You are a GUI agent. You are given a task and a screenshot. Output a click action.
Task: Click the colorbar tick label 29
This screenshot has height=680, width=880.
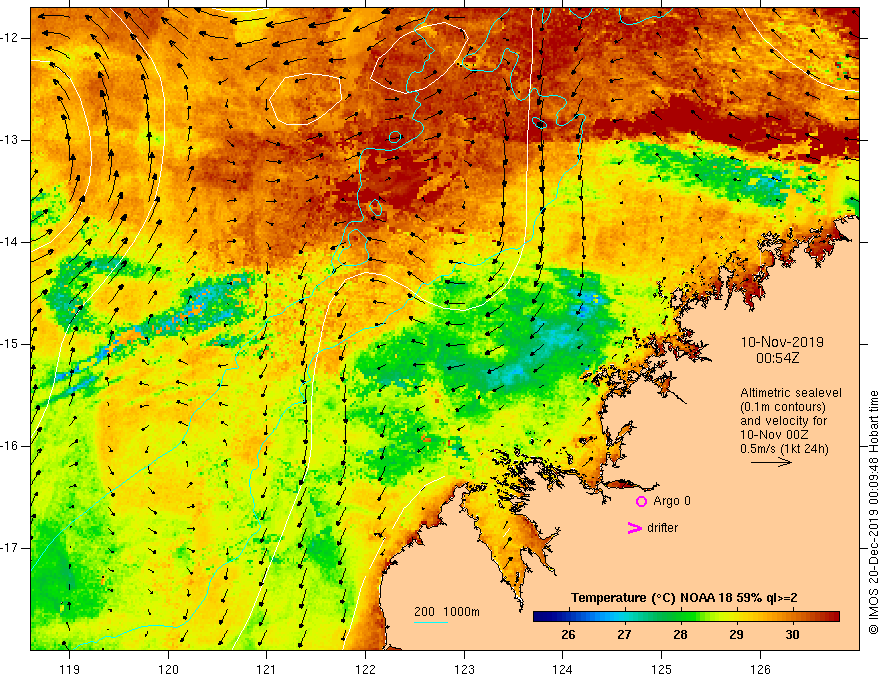coord(736,635)
